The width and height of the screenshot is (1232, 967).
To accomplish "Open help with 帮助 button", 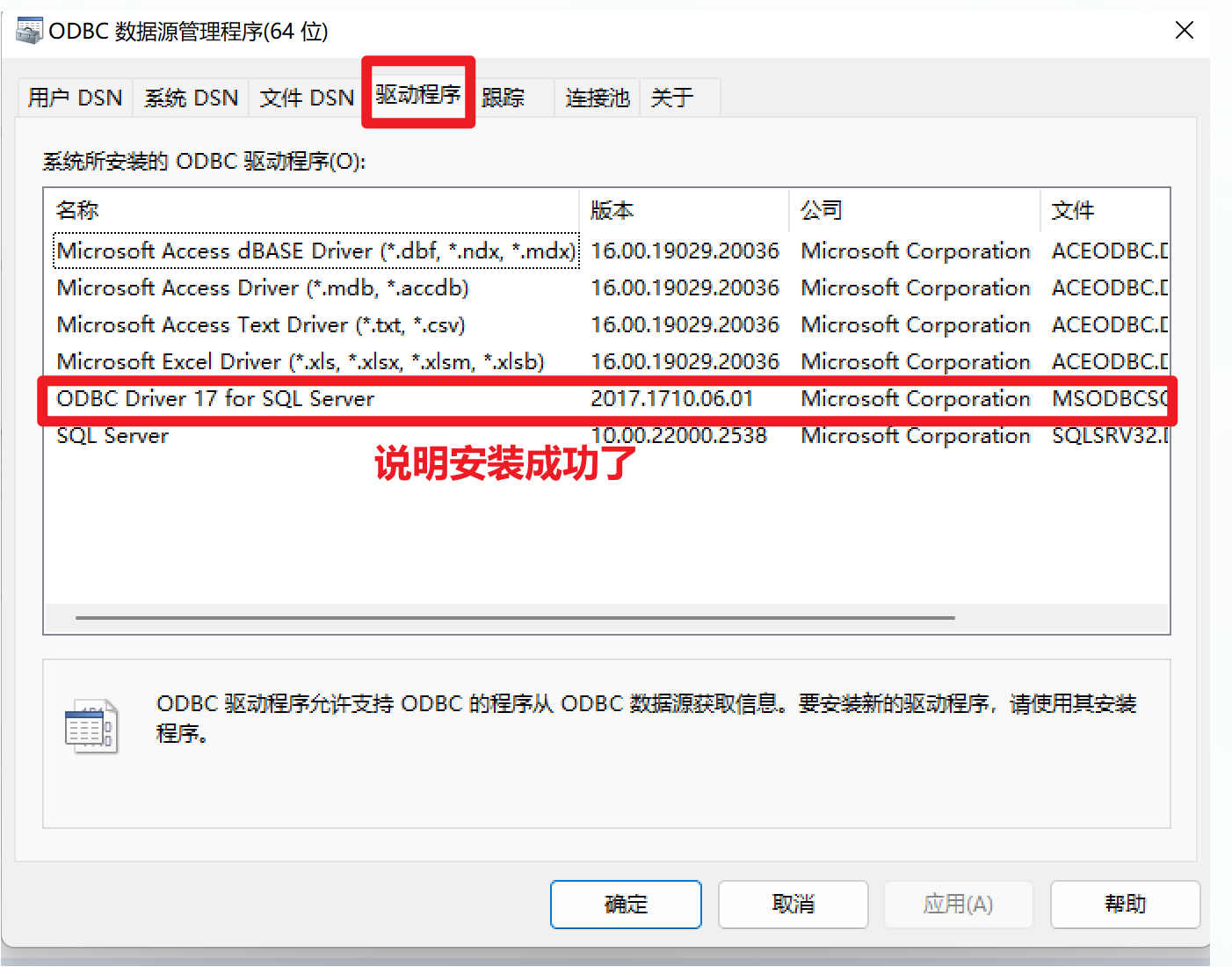I will tap(1125, 904).
